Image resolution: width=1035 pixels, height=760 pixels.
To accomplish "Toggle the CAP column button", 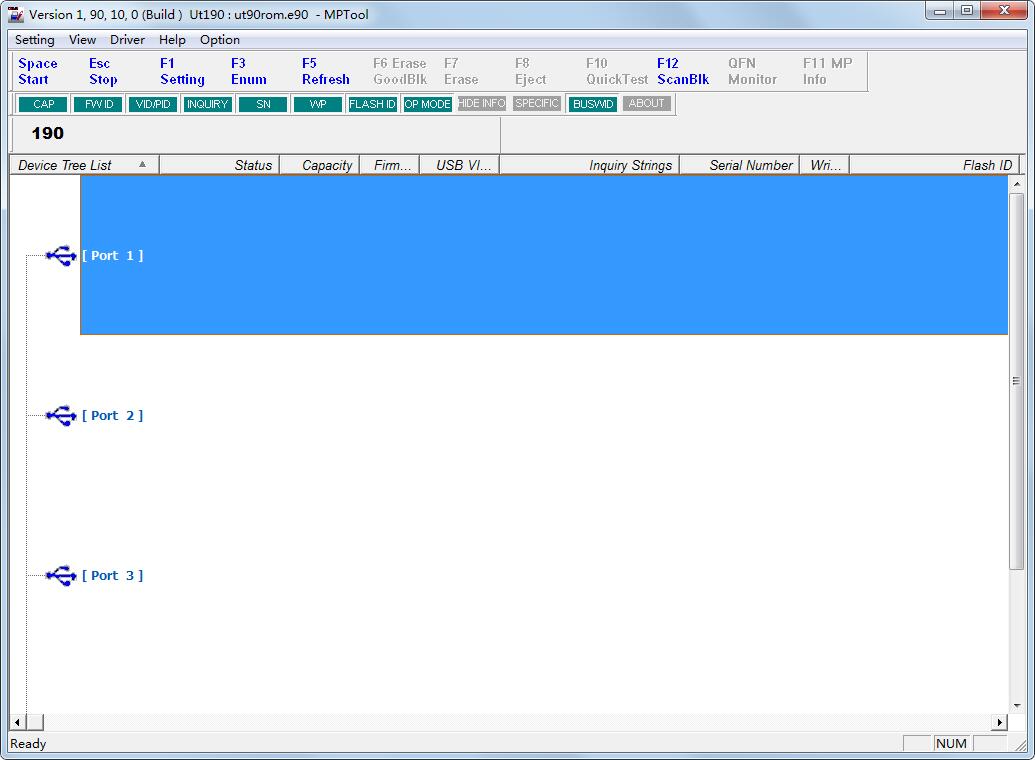I will click(43, 104).
